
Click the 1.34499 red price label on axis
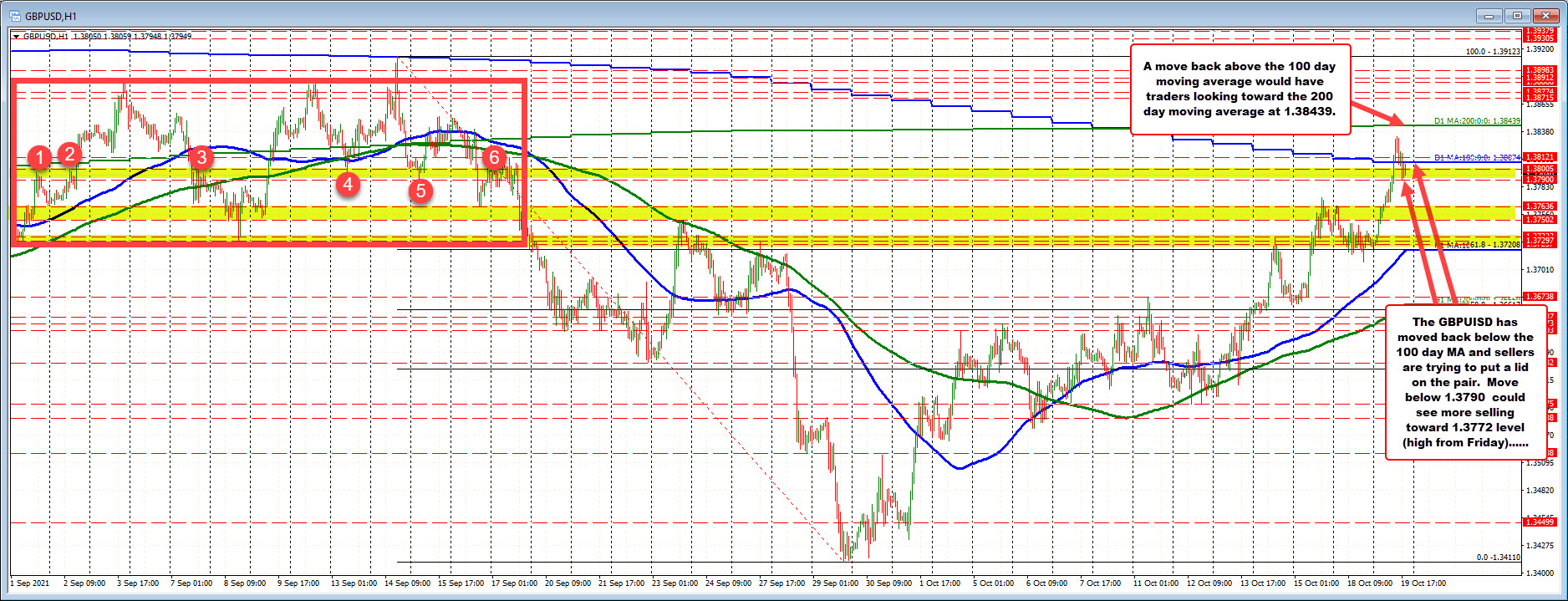(1540, 522)
